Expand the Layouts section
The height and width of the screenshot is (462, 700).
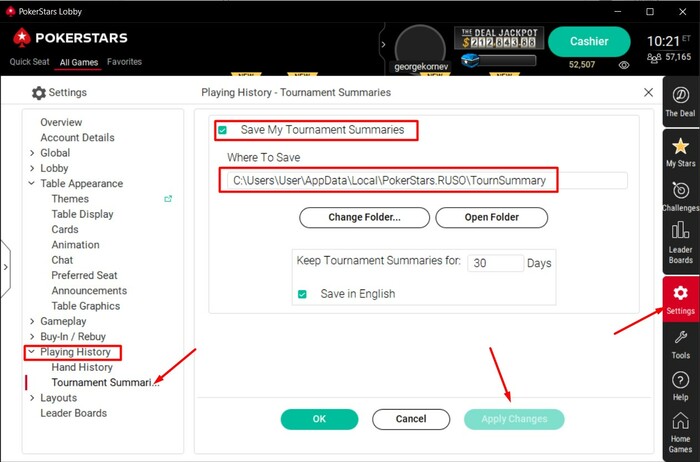pyautogui.click(x=32, y=398)
